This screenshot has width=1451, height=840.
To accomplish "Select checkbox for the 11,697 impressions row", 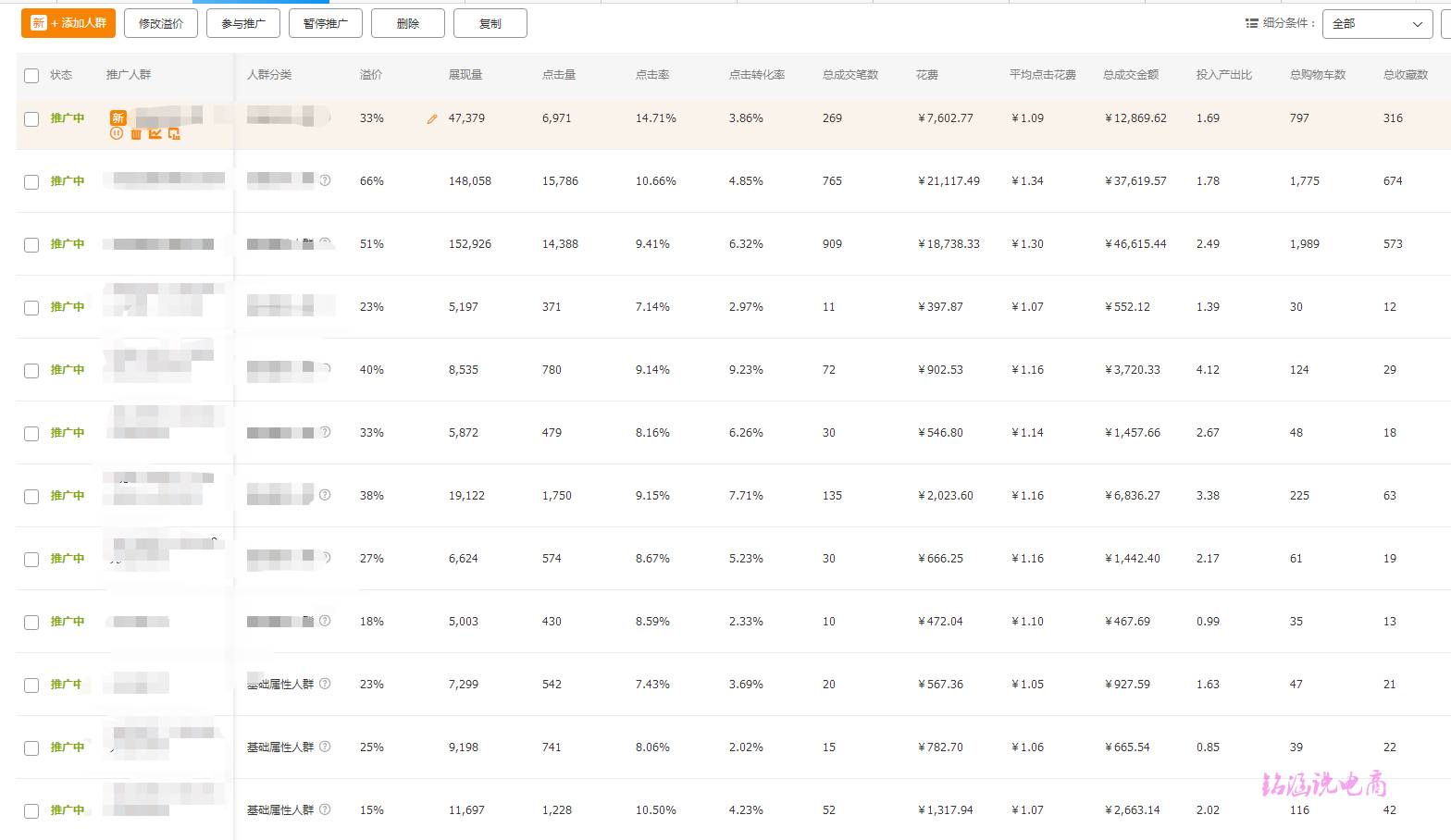I will (x=31, y=811).
